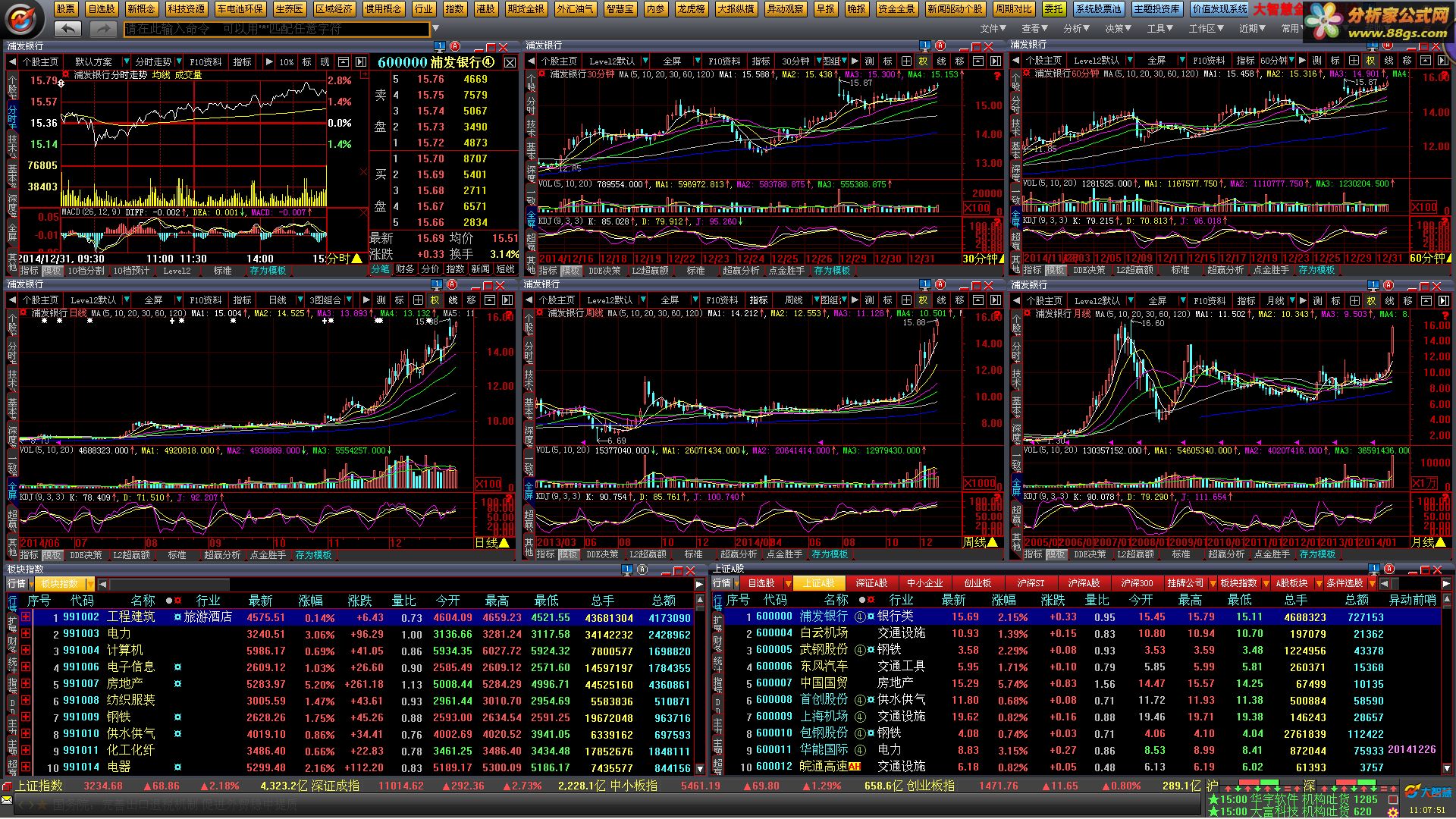Click the horizontal scrollbar in the 板块指数 panel
1456x819 pixels.
(402, 584)
